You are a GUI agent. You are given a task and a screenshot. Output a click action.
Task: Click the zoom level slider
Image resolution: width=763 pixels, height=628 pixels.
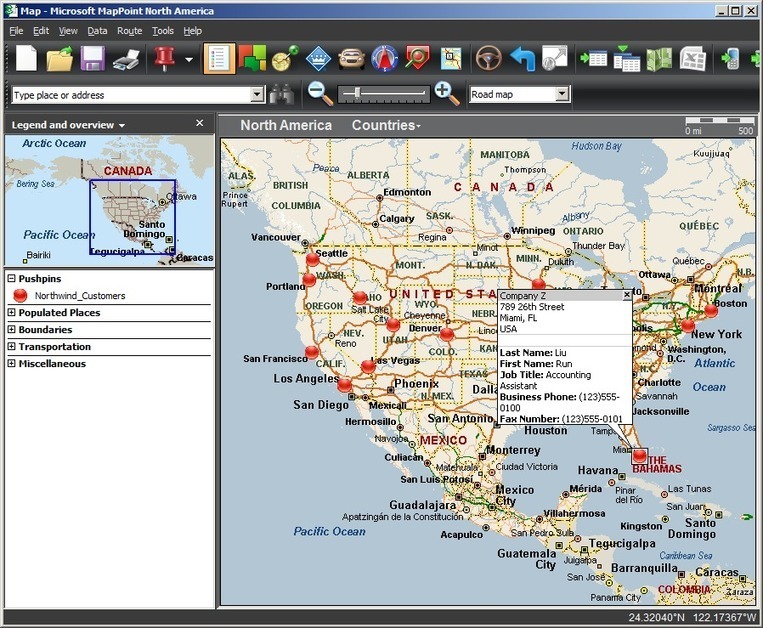tap(384, 94)
